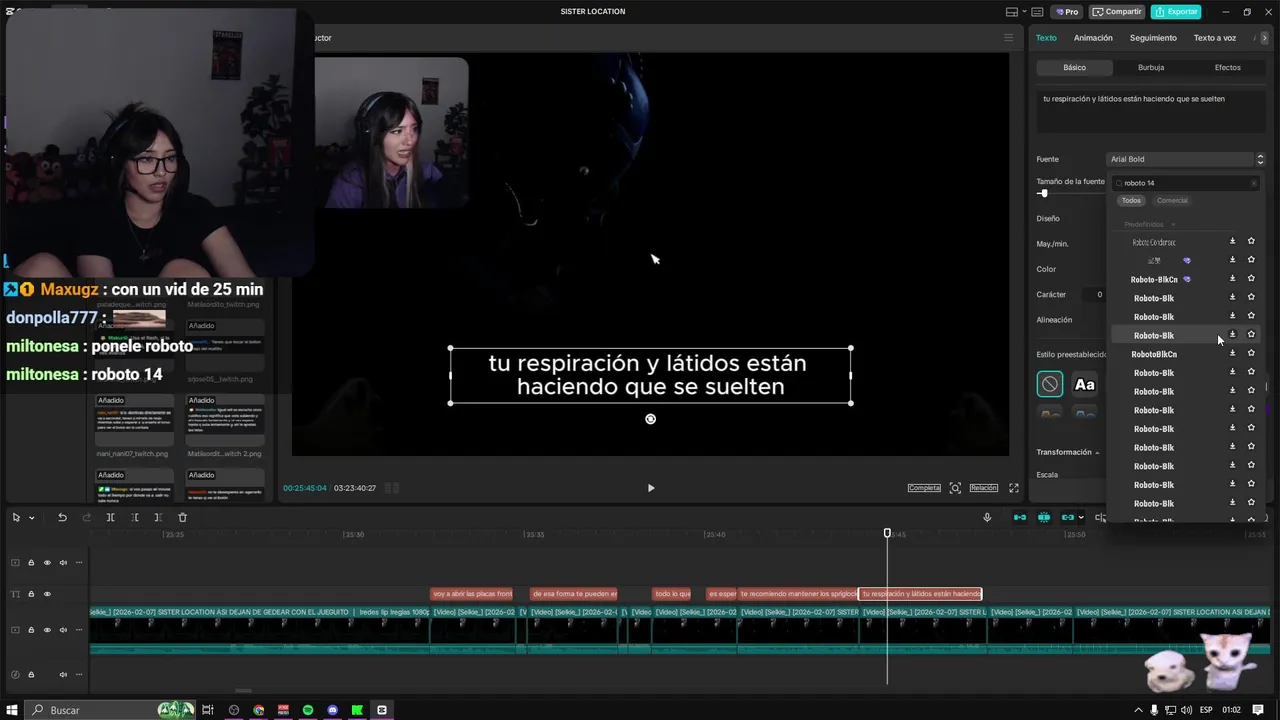
Task: Apply the Aa preset text style
Action: 1084,384
